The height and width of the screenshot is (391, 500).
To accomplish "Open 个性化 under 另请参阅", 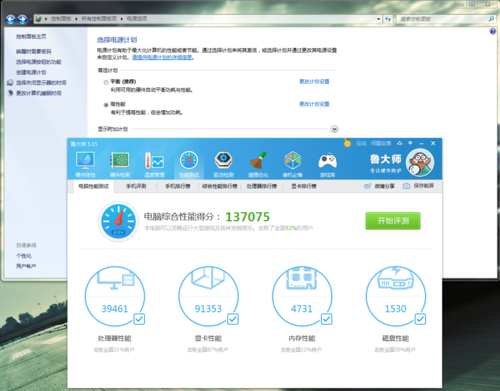I will 24,256.
